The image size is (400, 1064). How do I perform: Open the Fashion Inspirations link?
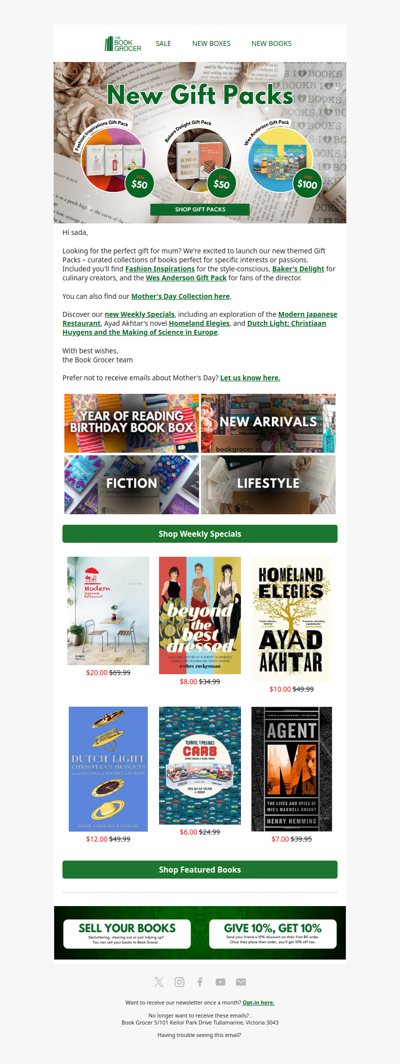point(160,269)
